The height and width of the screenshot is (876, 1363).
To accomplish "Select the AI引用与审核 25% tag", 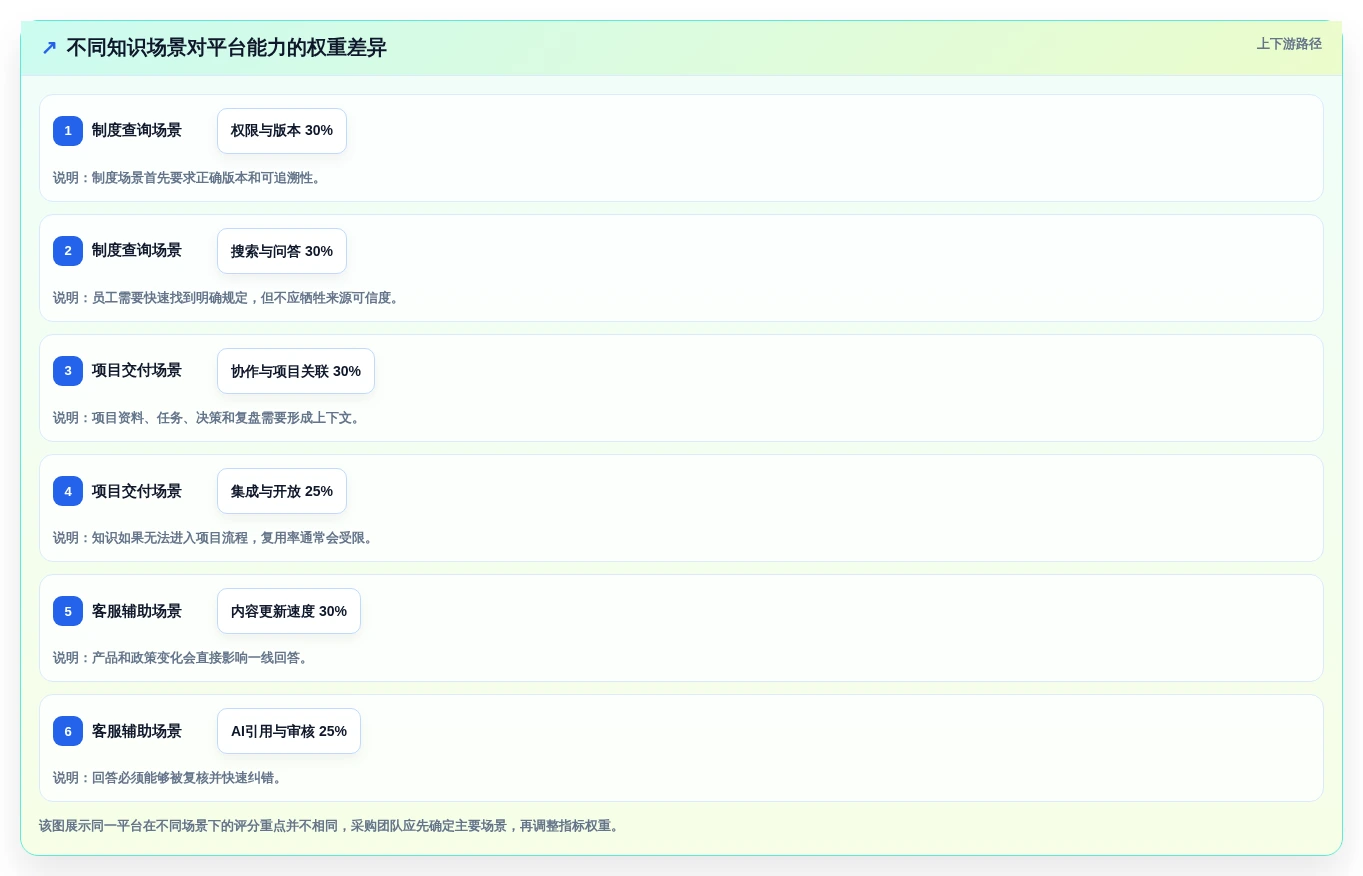I will coord(289,731).
